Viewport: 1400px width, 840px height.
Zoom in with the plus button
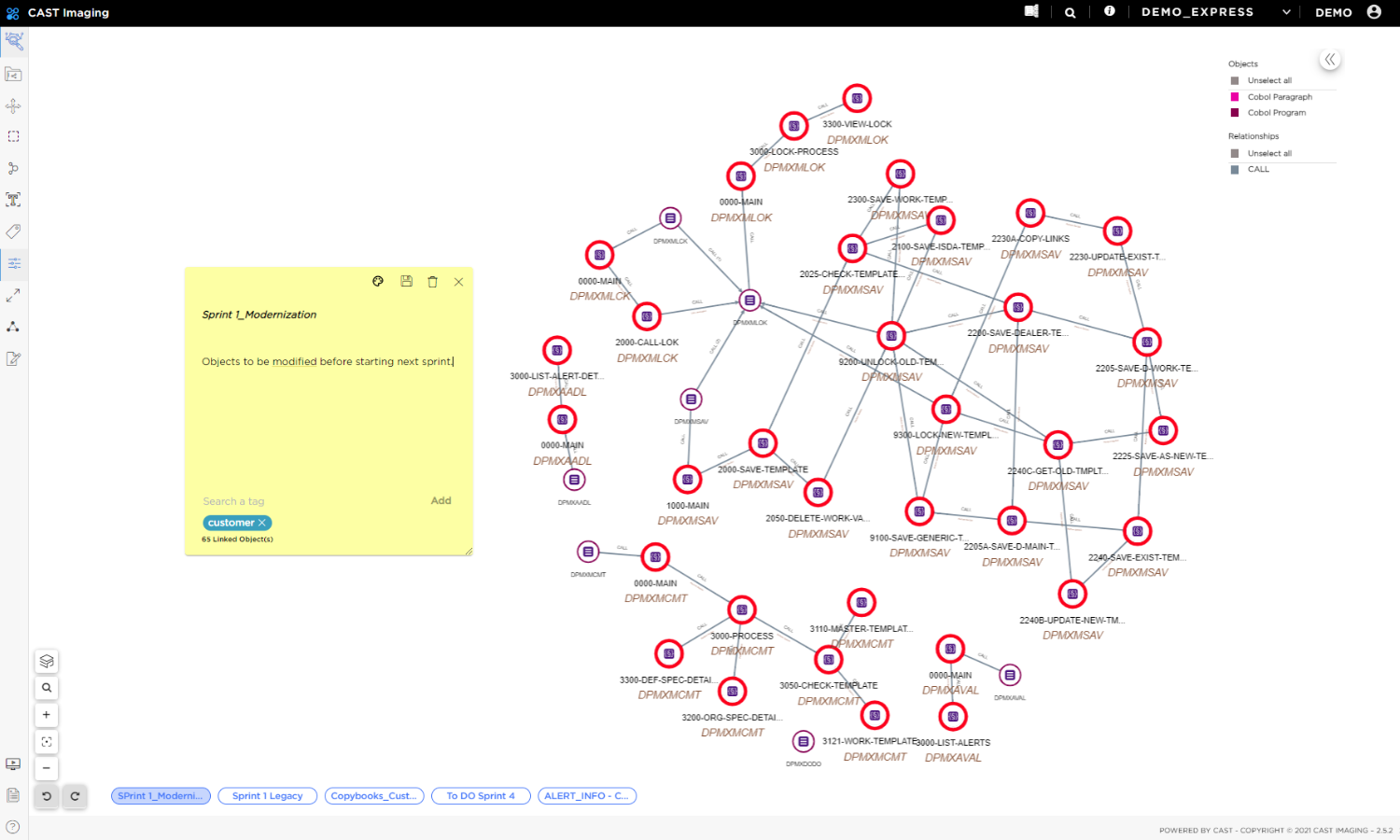[47, 715]
